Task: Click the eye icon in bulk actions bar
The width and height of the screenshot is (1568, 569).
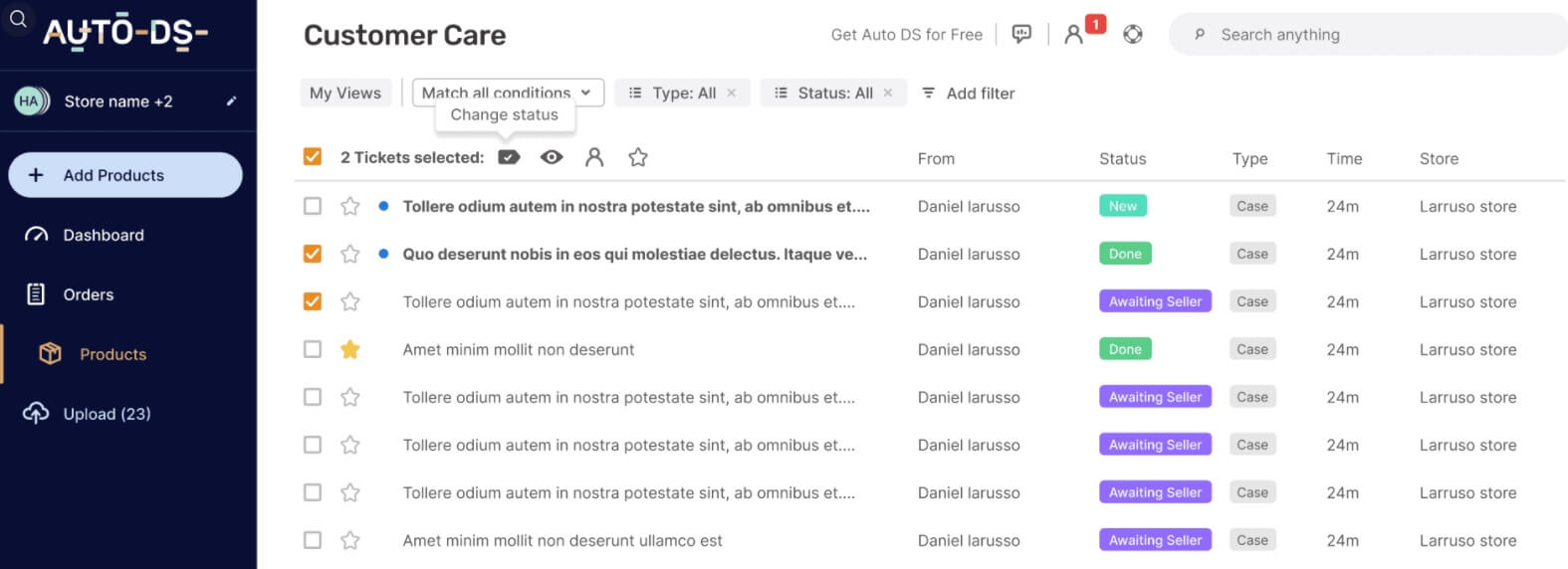Action: pos(552,157)
